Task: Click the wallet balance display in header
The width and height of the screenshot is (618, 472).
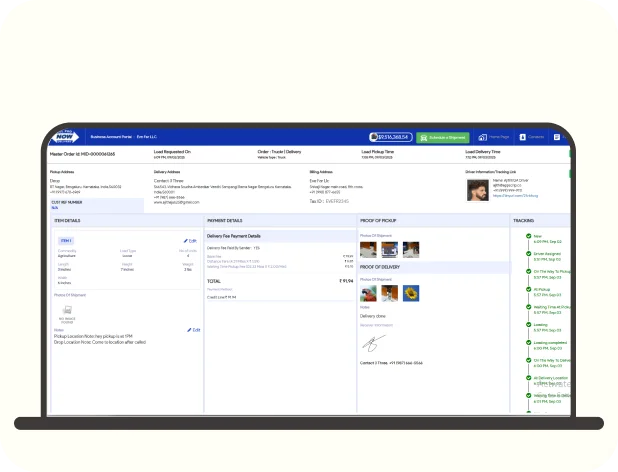Action: pyautogui.click(x=389, y=137)
